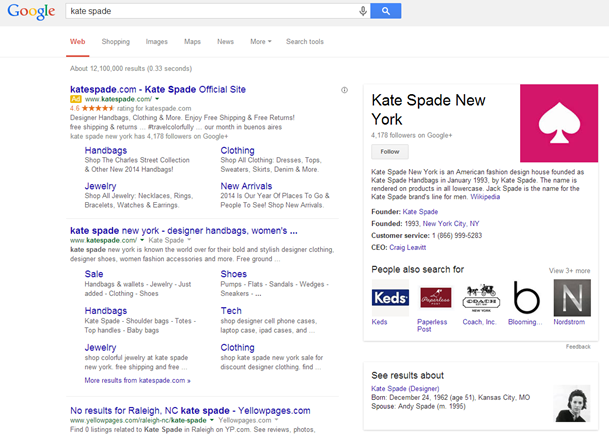Open the Paperless Post logo thumbnail
The image size is (609, 436).
click(x=435, y=297)
